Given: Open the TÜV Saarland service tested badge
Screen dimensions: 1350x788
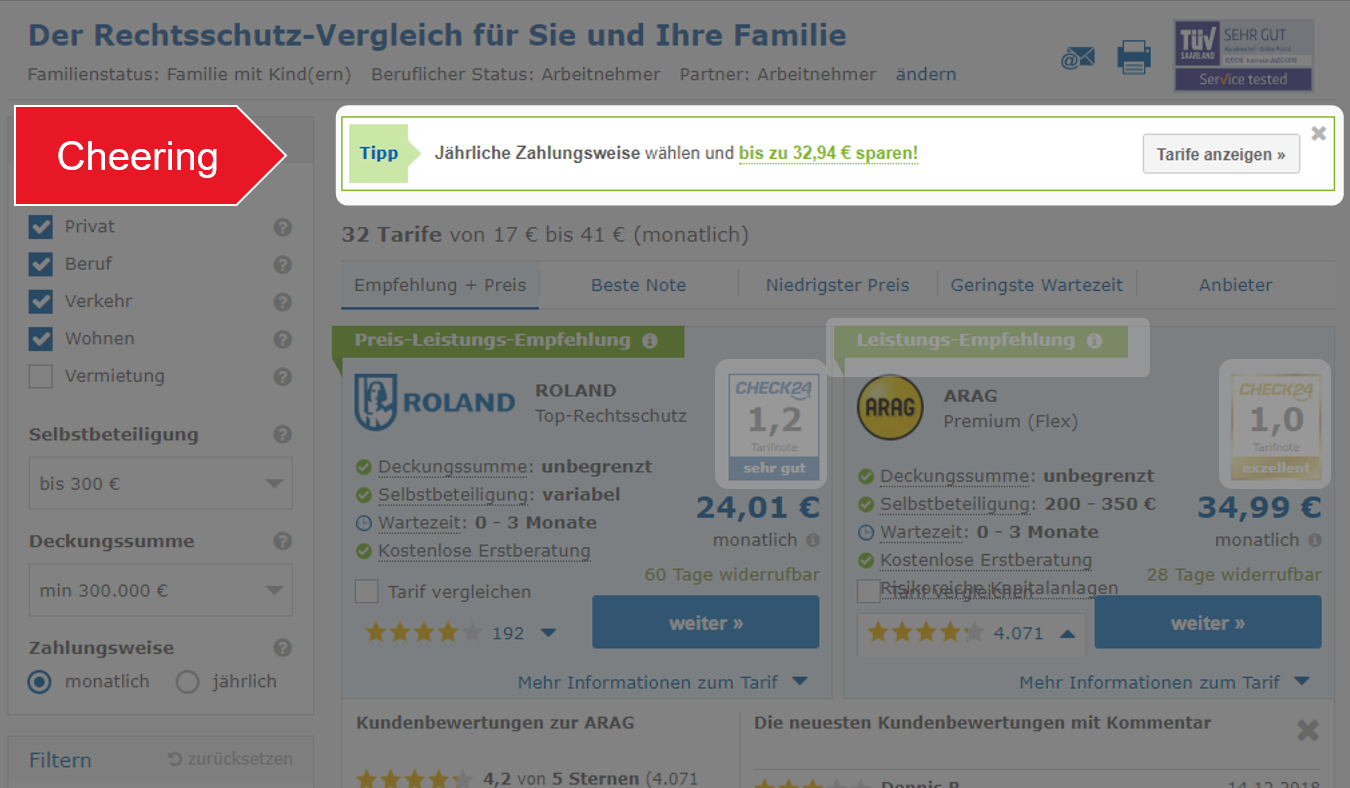Looking at the screenshot, I should point(1244,56).
